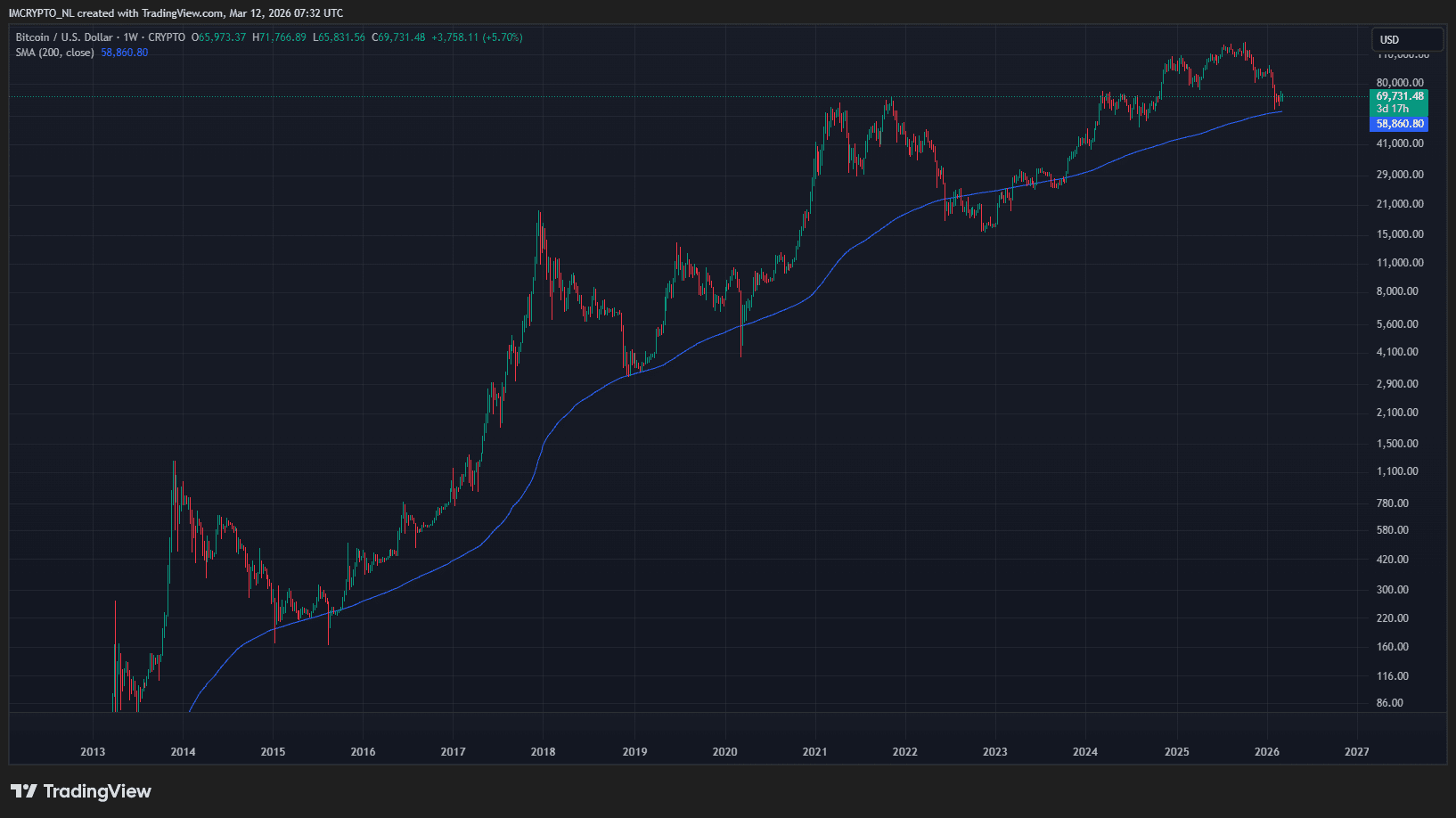Image resolution: width=1456 pixels, height=818 pixels.
Task: Click the 3d 17h candle countdown label
Action: click(1392, 109)
